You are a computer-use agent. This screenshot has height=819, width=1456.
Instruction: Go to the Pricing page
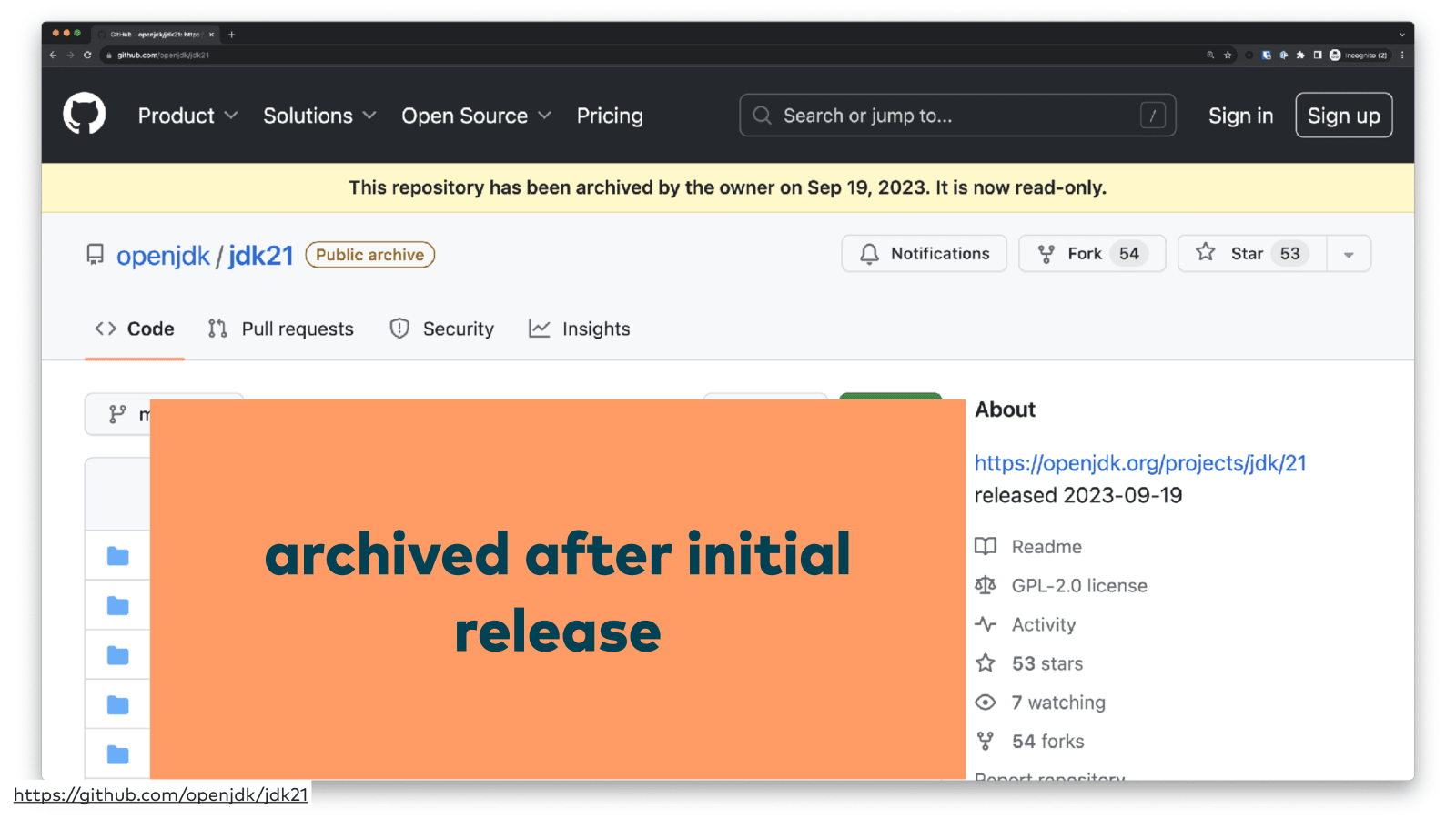[610, 116]
